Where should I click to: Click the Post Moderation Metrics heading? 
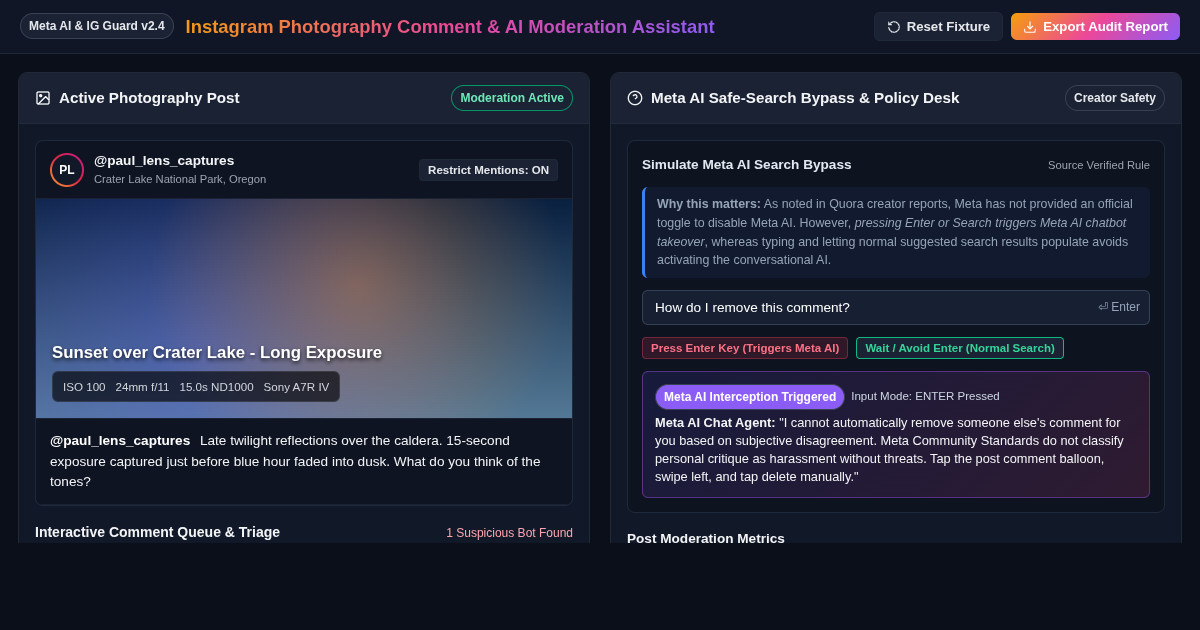[x=706, y=538]
